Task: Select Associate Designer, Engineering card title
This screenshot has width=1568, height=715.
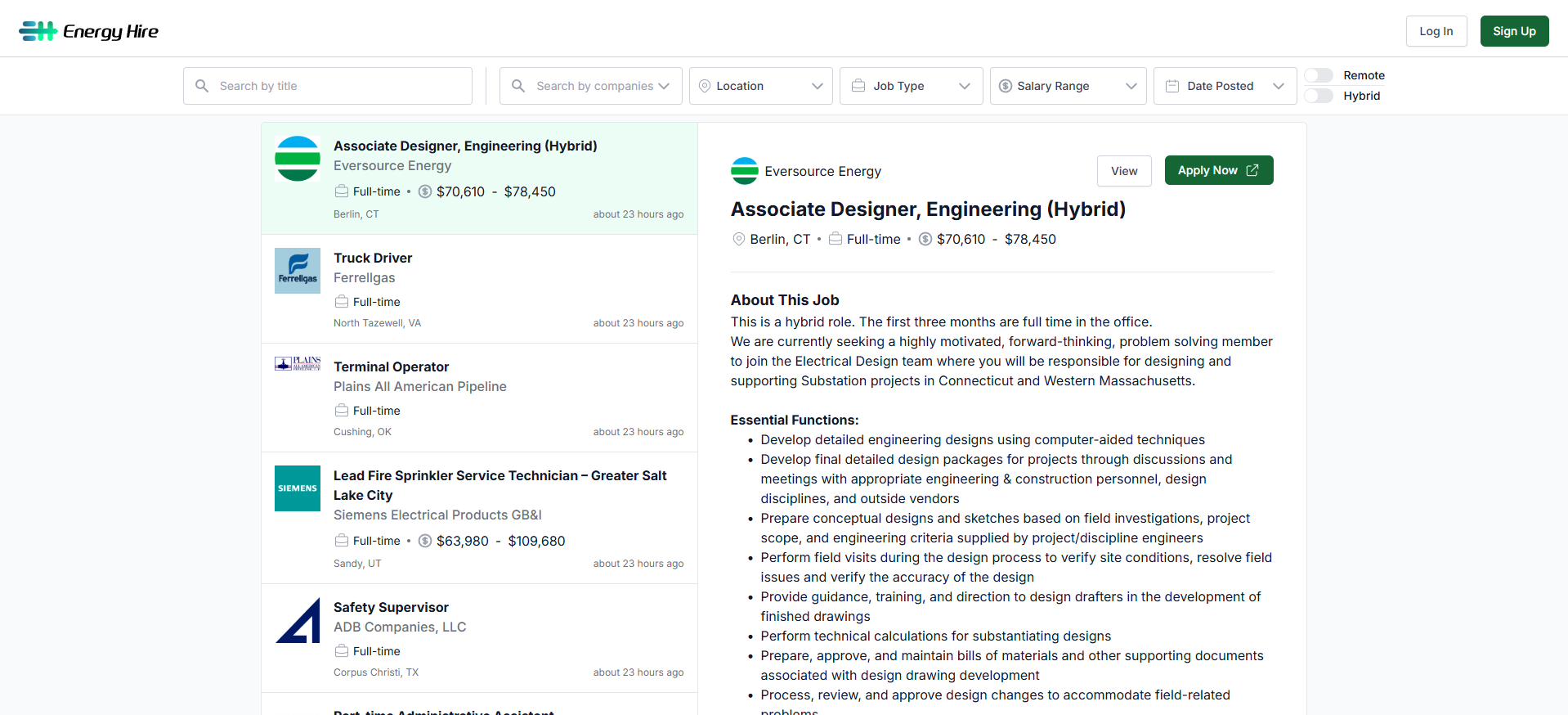Action: [x=465, y=146]
